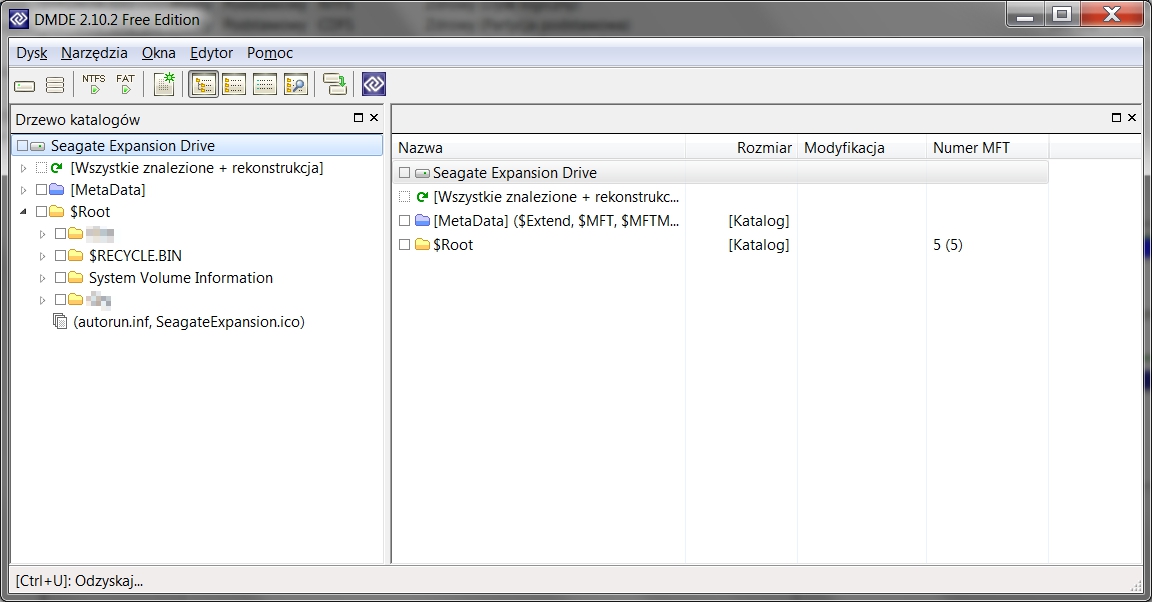Sort by the Nazwa column header
Image resolution: width=1152 pixels, height=602 pixels.
click(x=539, y=148)
